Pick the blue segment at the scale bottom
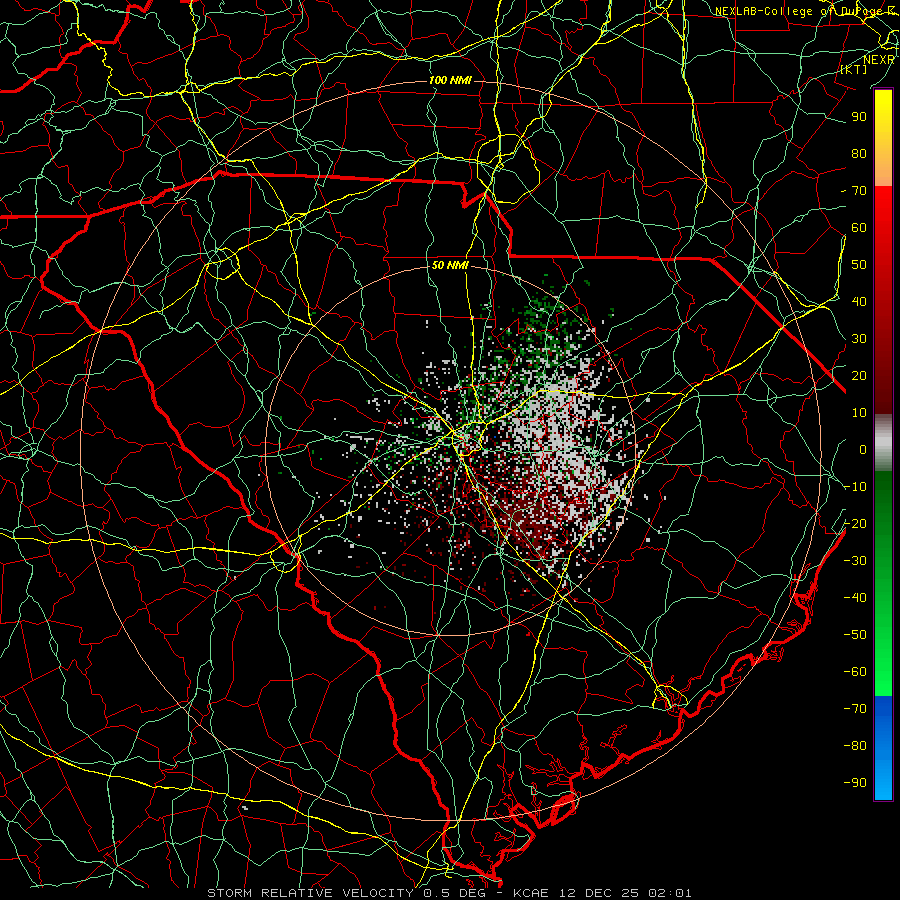The image size is (900, 900). (x=883, y=748)
